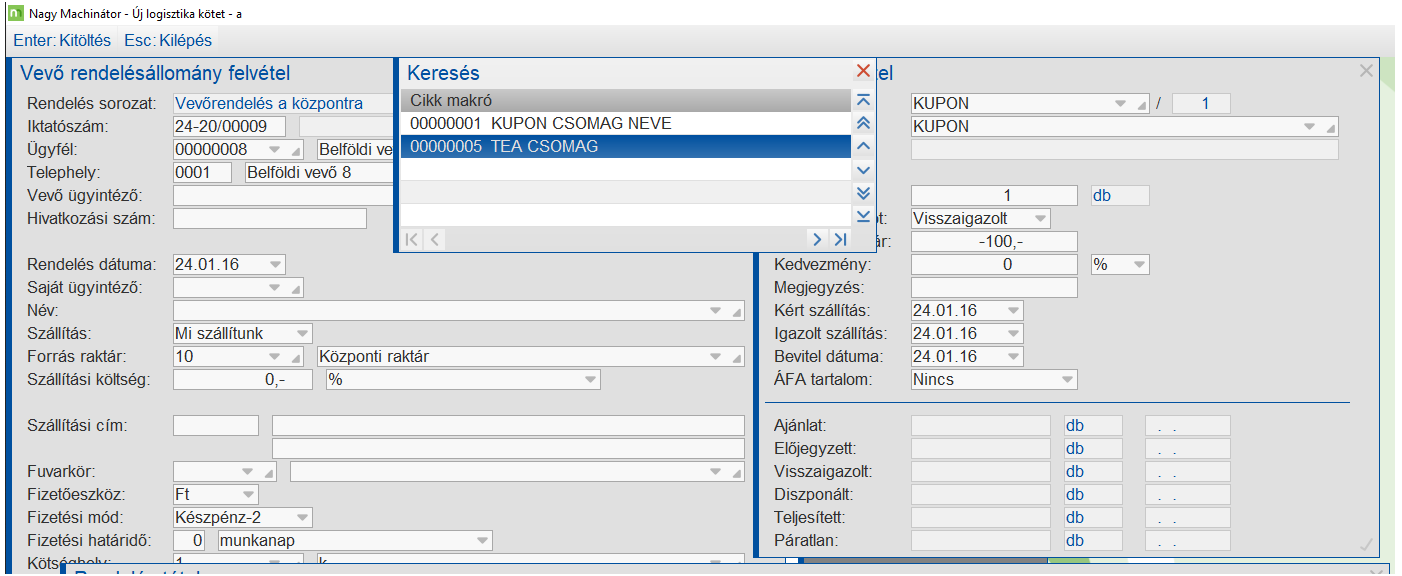The image size is (1402, 576).
Task: Click the 'Esc: Kilépés' menu item
Action: [168, 41]
